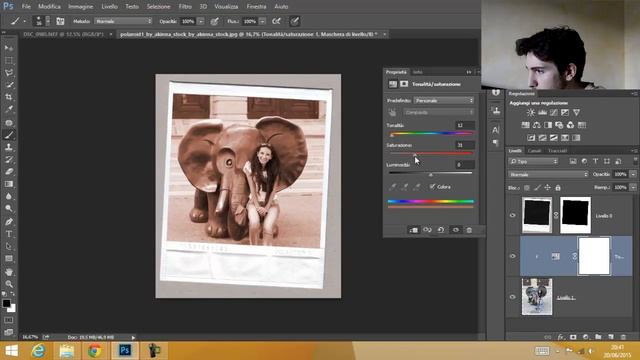Open Internet Explorer from taskbar
Screen dimensions: 640x360
pyautogui.click(x=38, y=351)
